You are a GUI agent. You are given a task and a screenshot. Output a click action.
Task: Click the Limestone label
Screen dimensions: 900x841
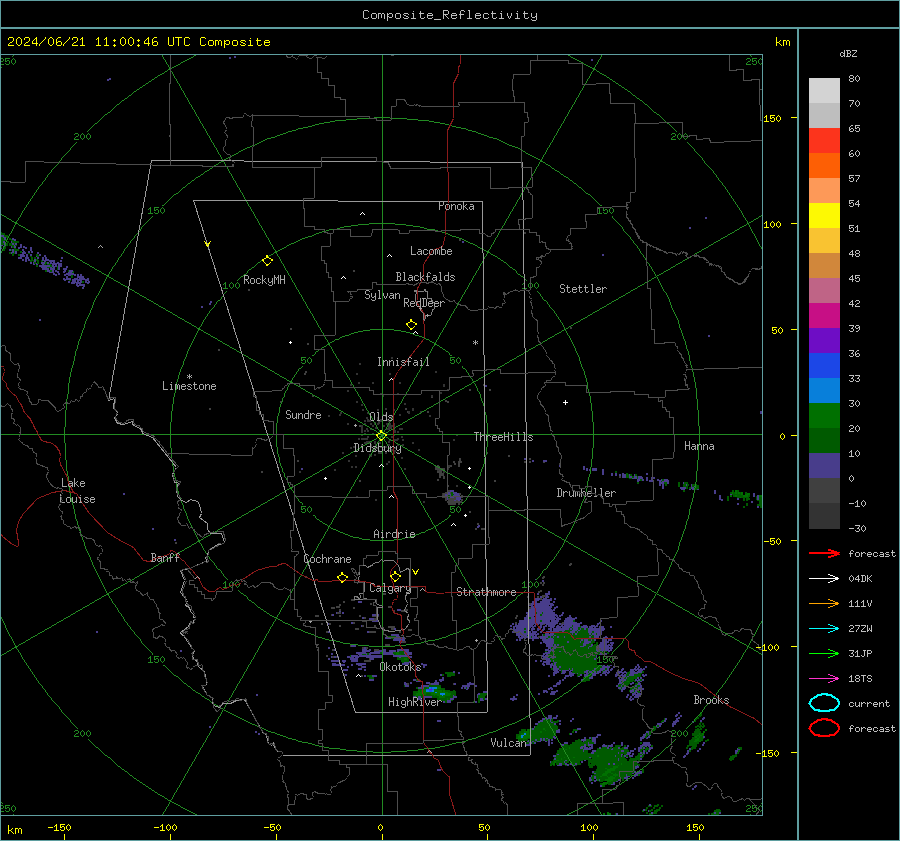point(189,386)
